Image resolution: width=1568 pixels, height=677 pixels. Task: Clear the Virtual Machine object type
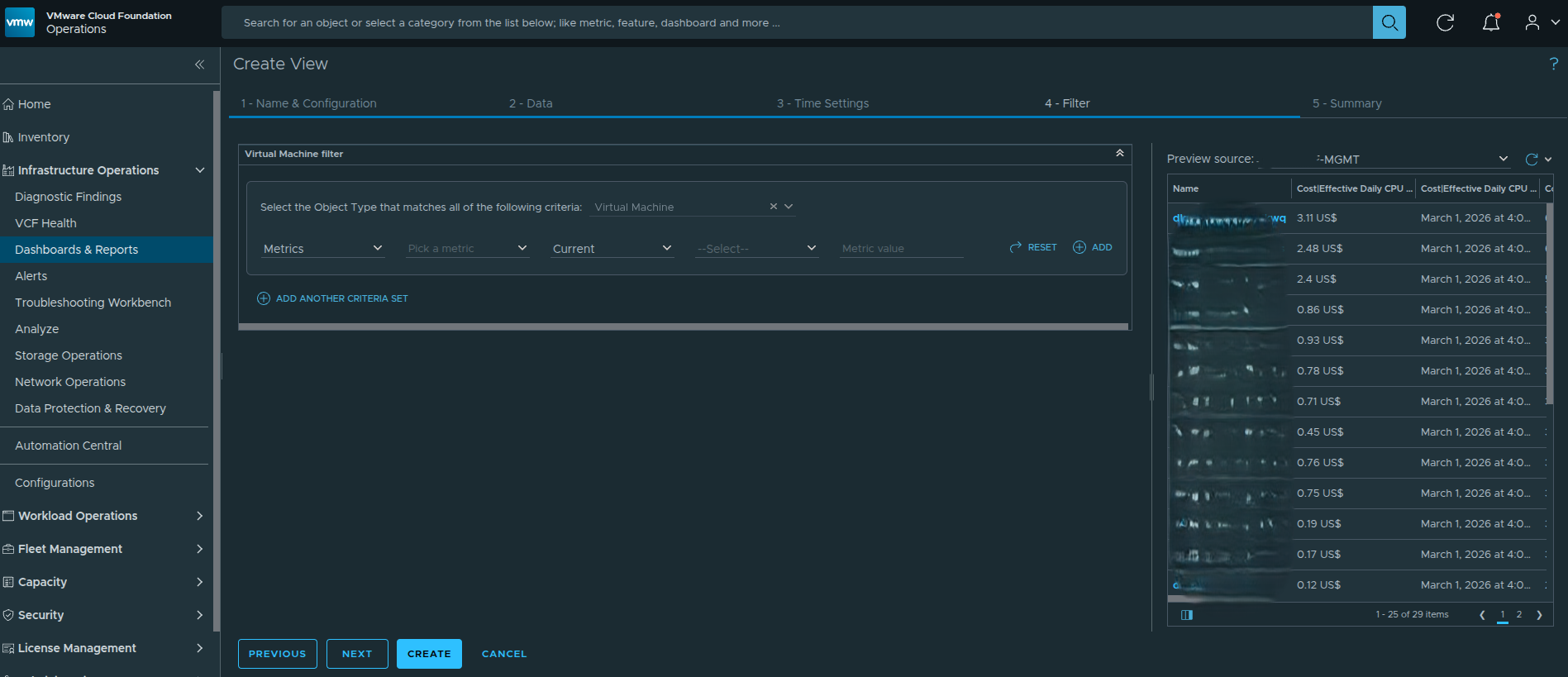coord(774,207)
